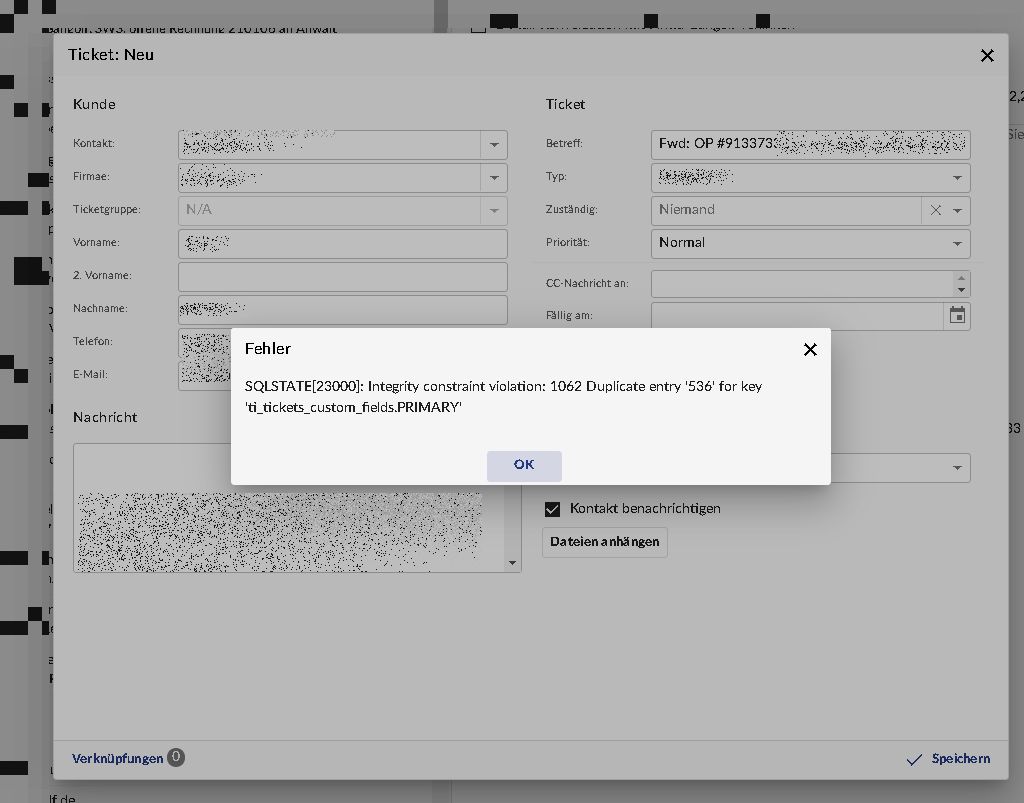Expand the Typ selection dropdown
The image size is (1024, 803).
tap(957, 177)
